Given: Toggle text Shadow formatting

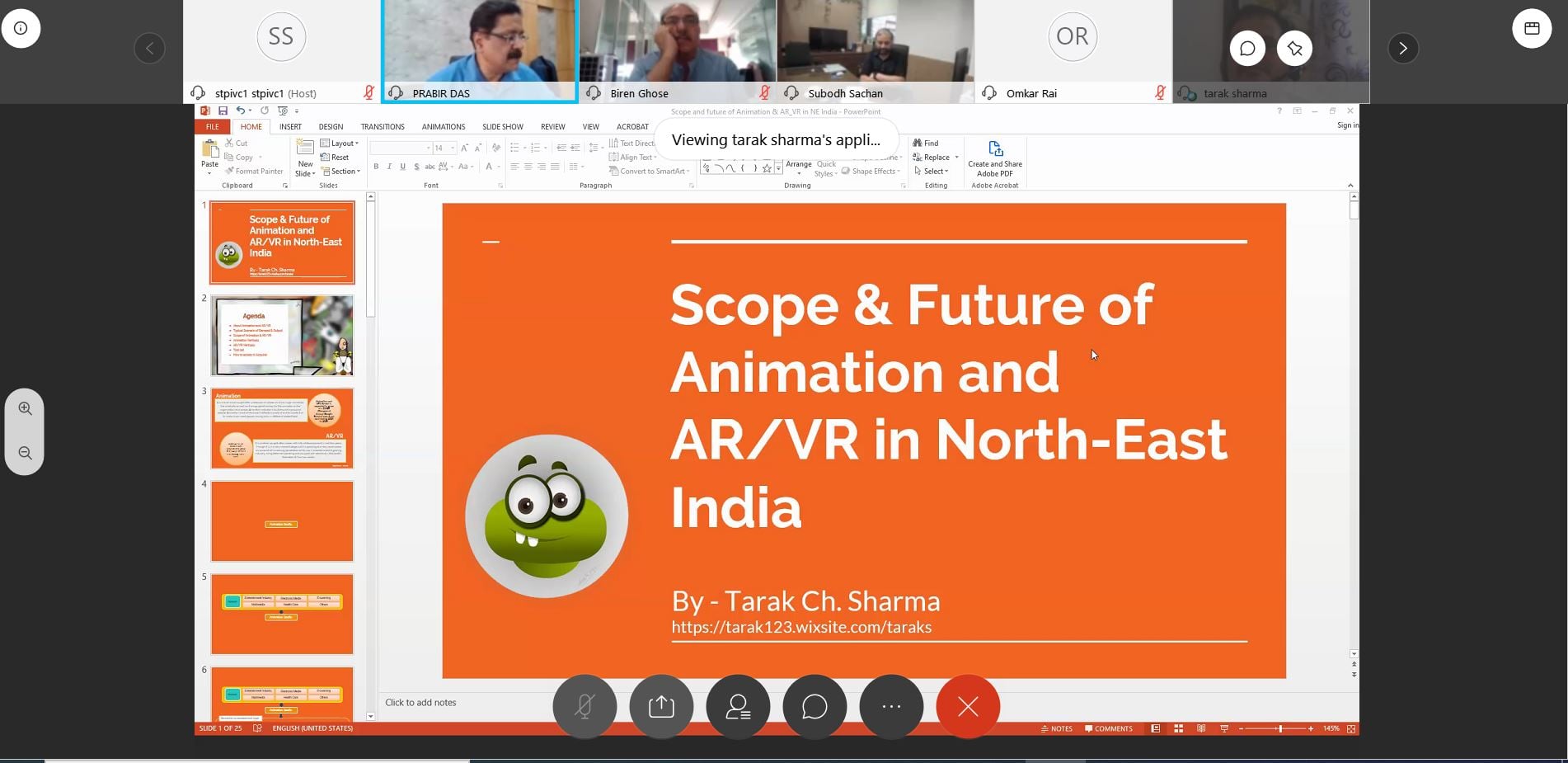Looking at the screenshot, I should 416,167.
